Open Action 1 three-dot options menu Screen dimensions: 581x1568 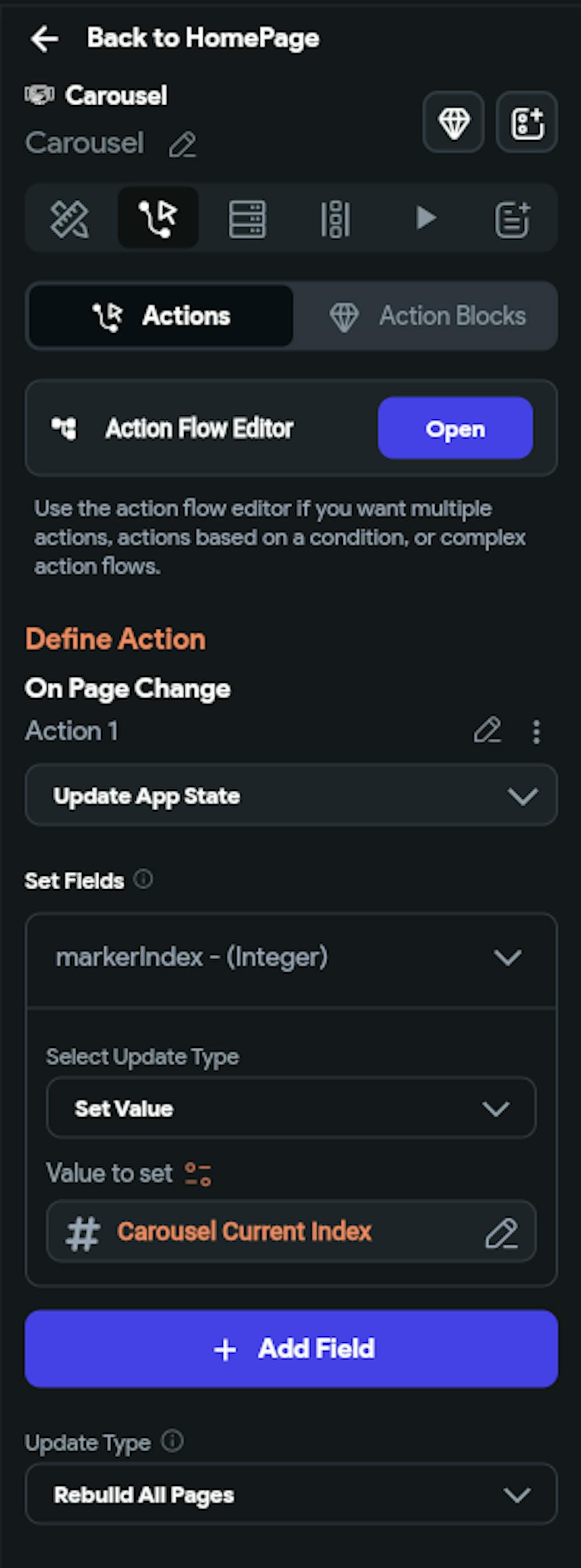536,732
